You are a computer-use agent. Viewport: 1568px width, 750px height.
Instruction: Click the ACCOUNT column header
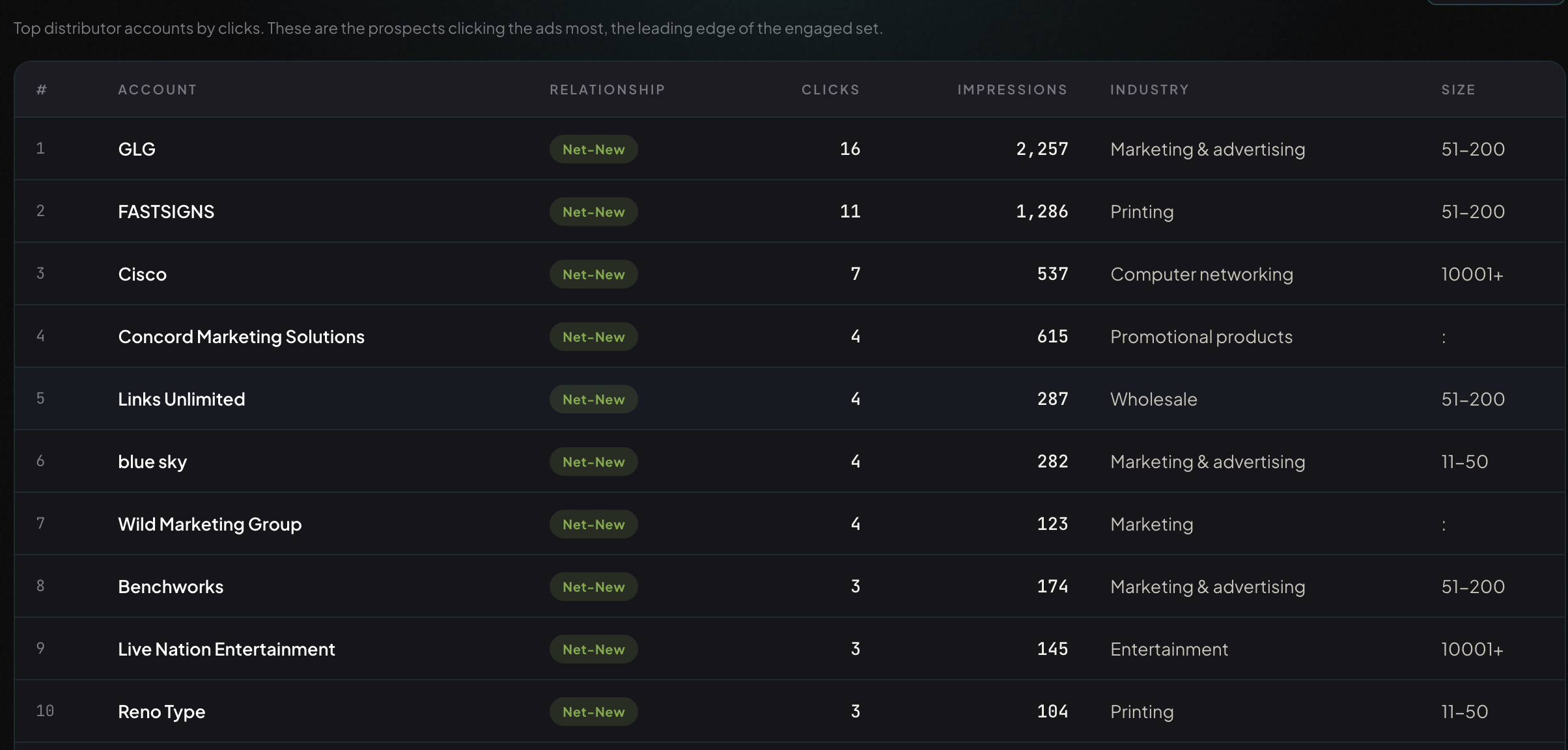point(157,90)
